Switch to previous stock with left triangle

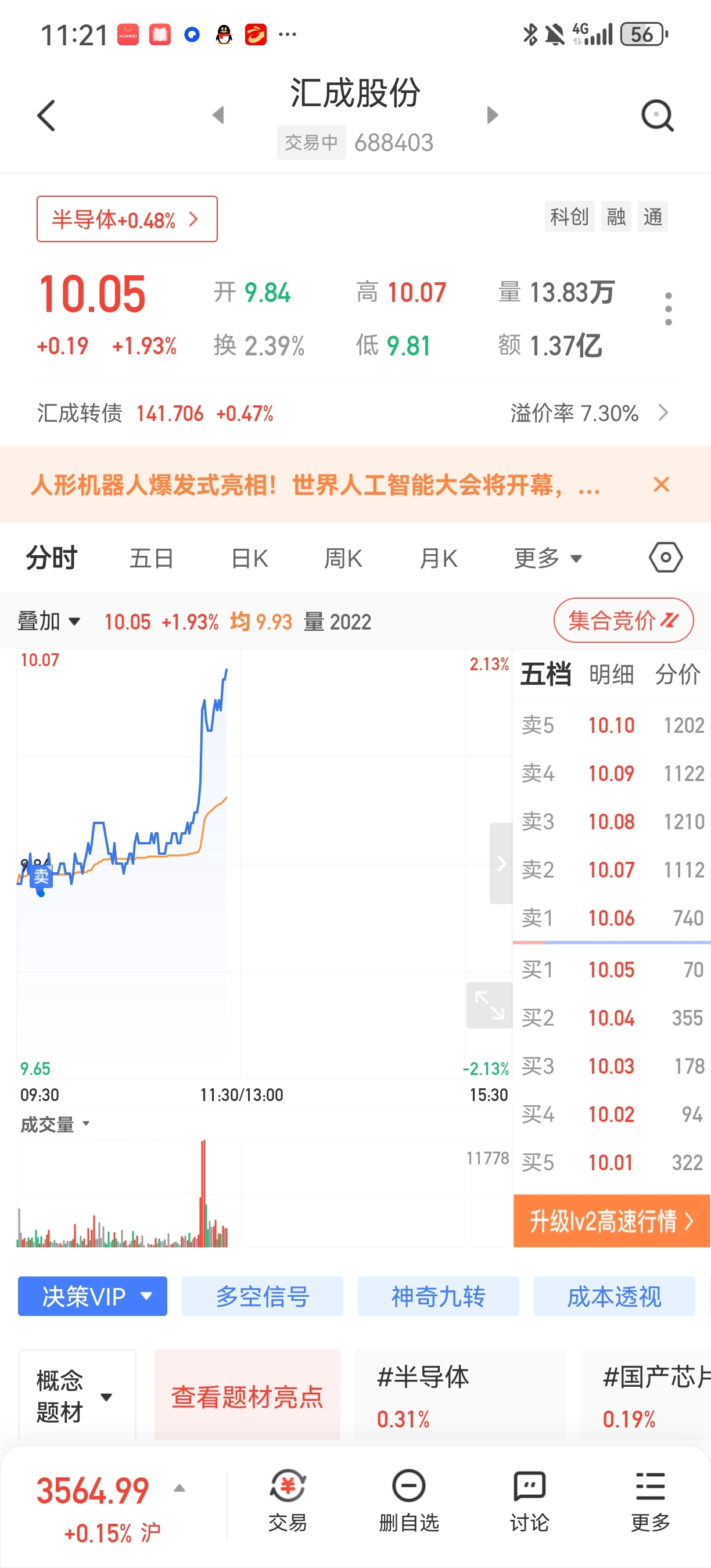click(x=218, y=115)
